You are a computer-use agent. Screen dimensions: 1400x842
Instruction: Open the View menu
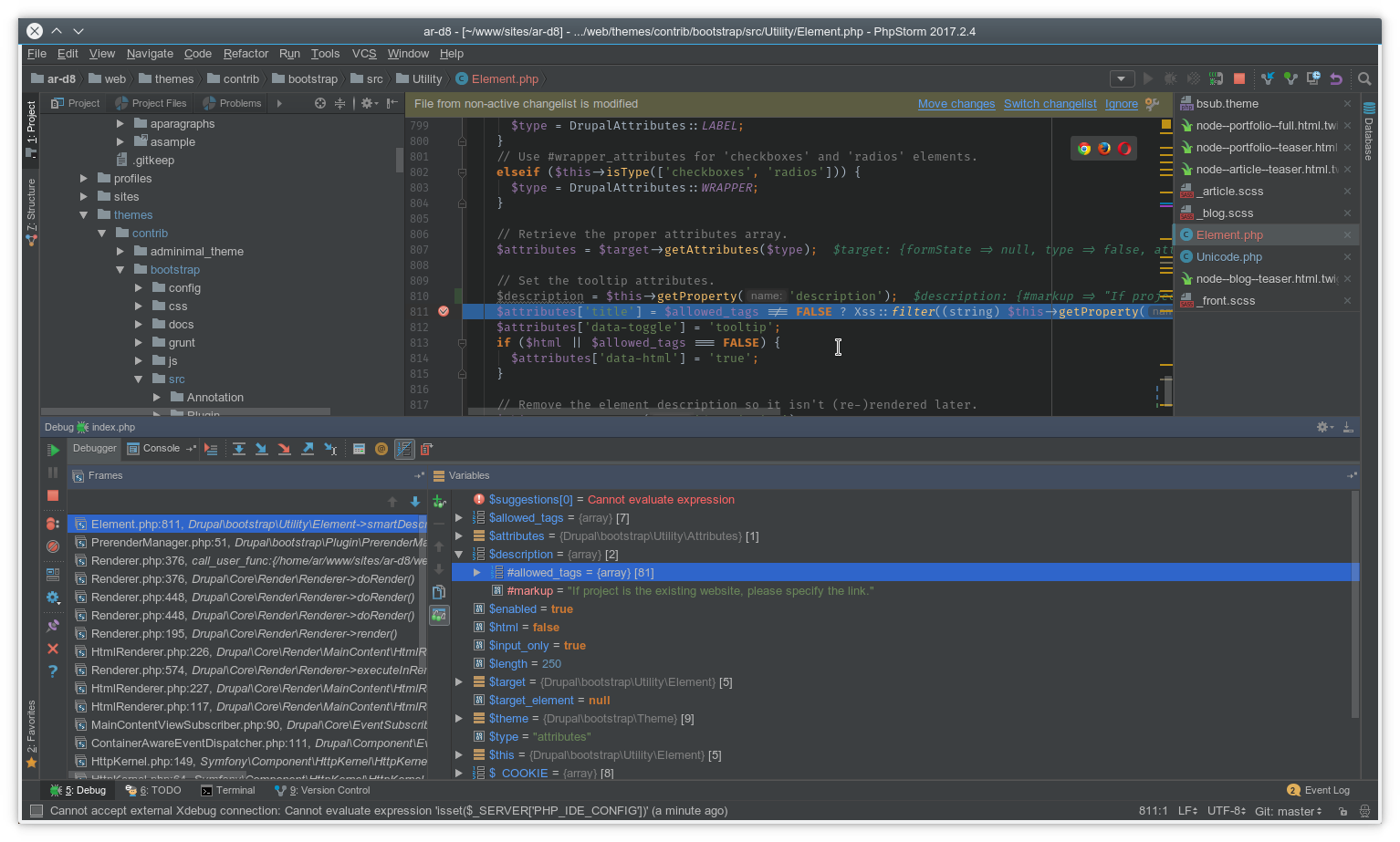point(101,53)
